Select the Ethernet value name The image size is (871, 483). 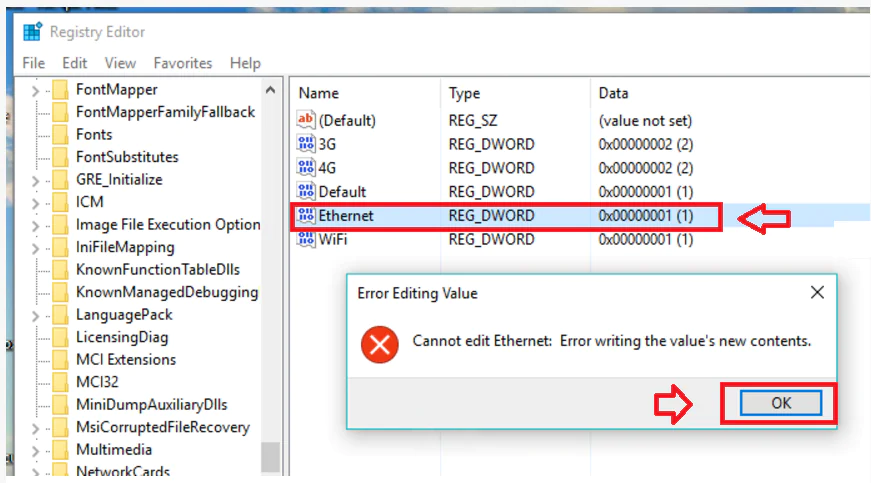(346, 215)
